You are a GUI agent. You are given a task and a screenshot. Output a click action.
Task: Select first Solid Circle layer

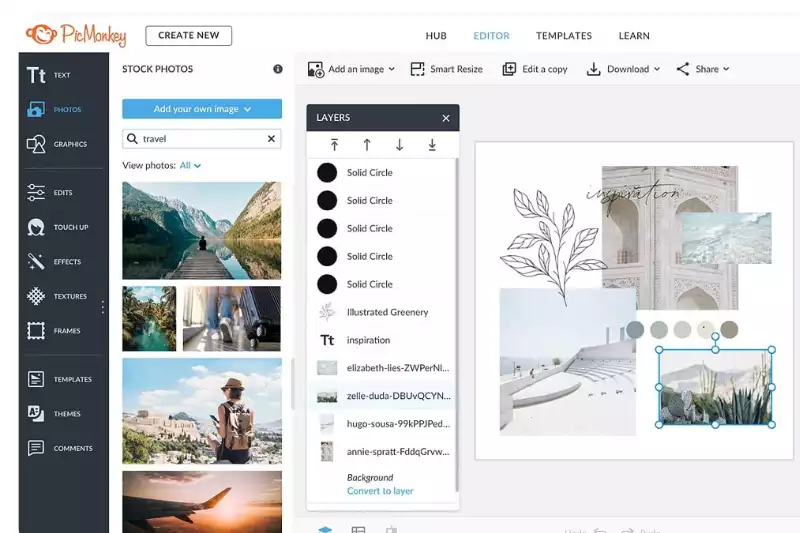[381, 172]
